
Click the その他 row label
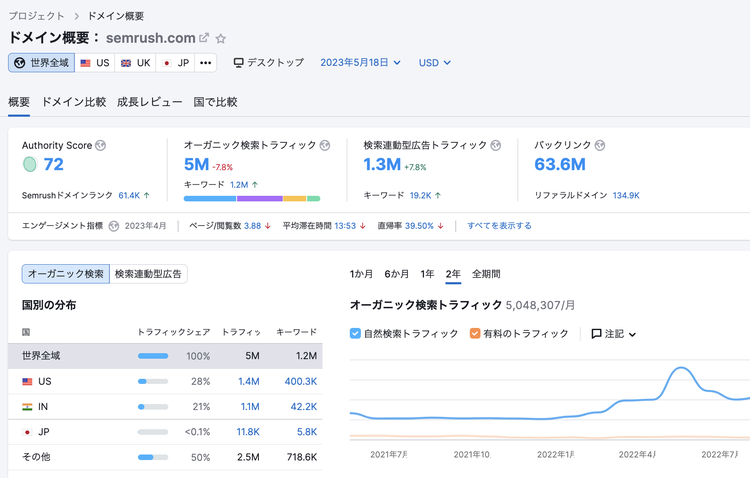(x=36, y=457)
